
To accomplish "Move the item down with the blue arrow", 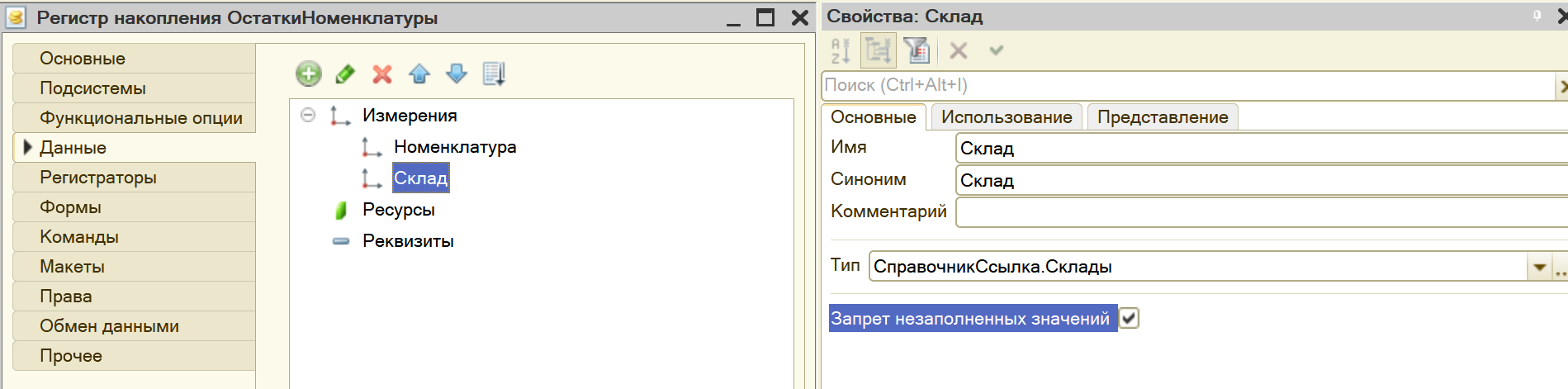I will pos(457,74).
